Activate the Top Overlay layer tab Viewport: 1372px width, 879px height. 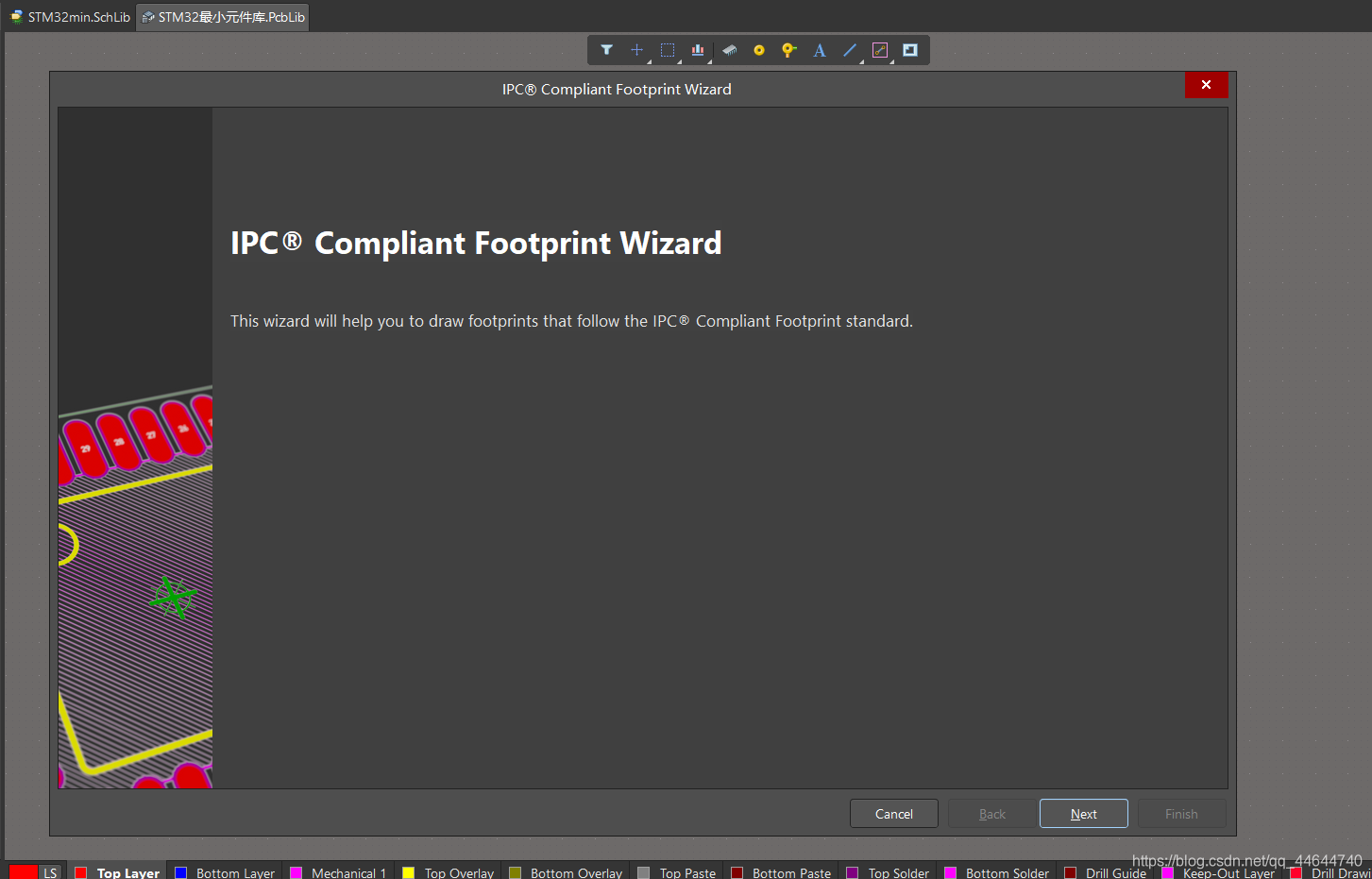pos(449,872)
